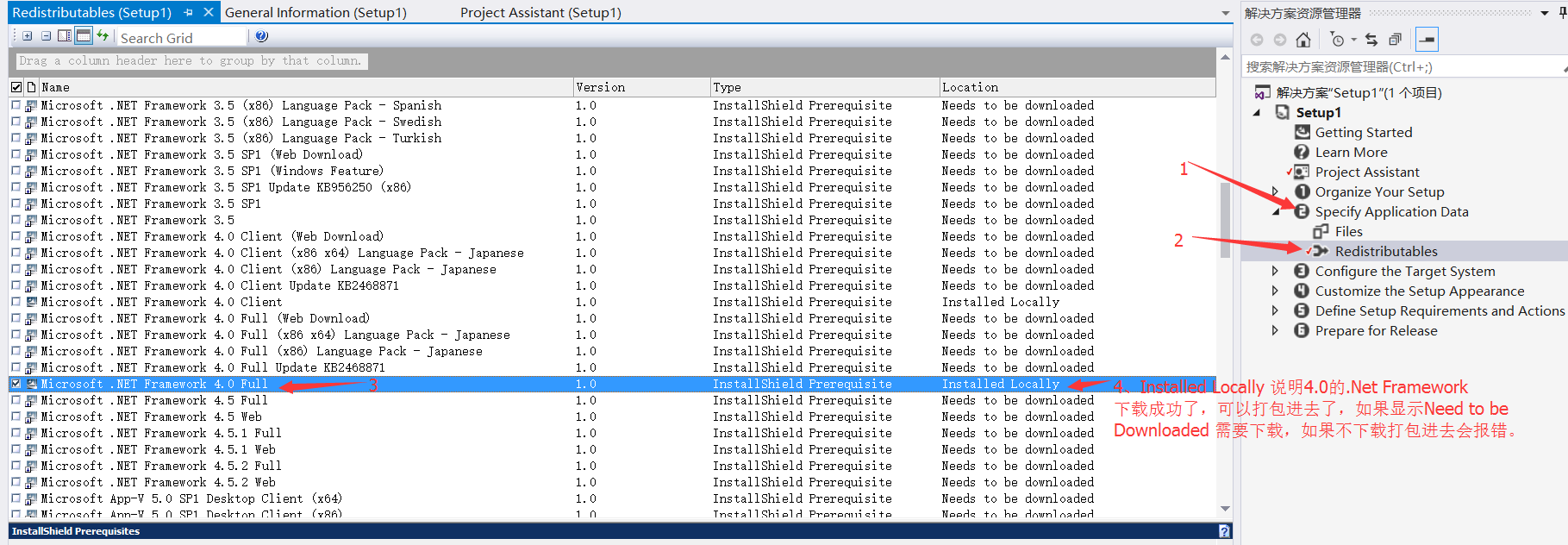The width and height of the screenshot is (1568, 545).
Task: Click the back arrow in Solution Explorer
Action: [x=1257, y=40]
